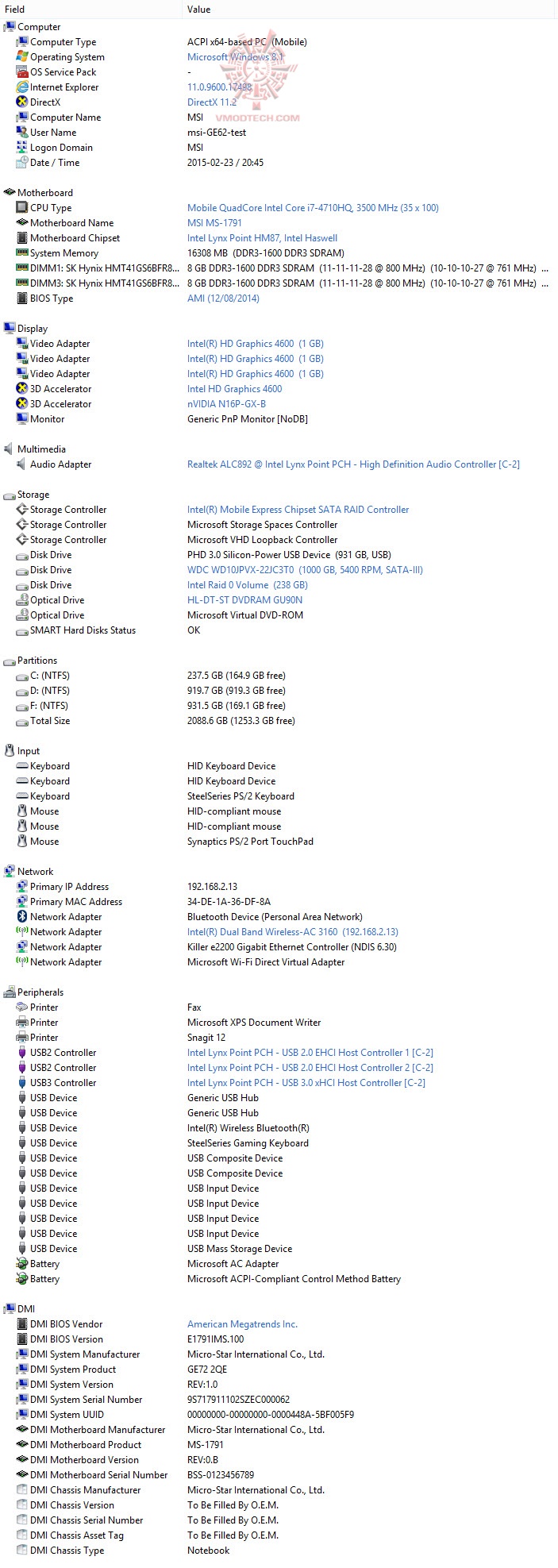Click the DirectX row icon

pyautogui.click(x=22, y=102)
